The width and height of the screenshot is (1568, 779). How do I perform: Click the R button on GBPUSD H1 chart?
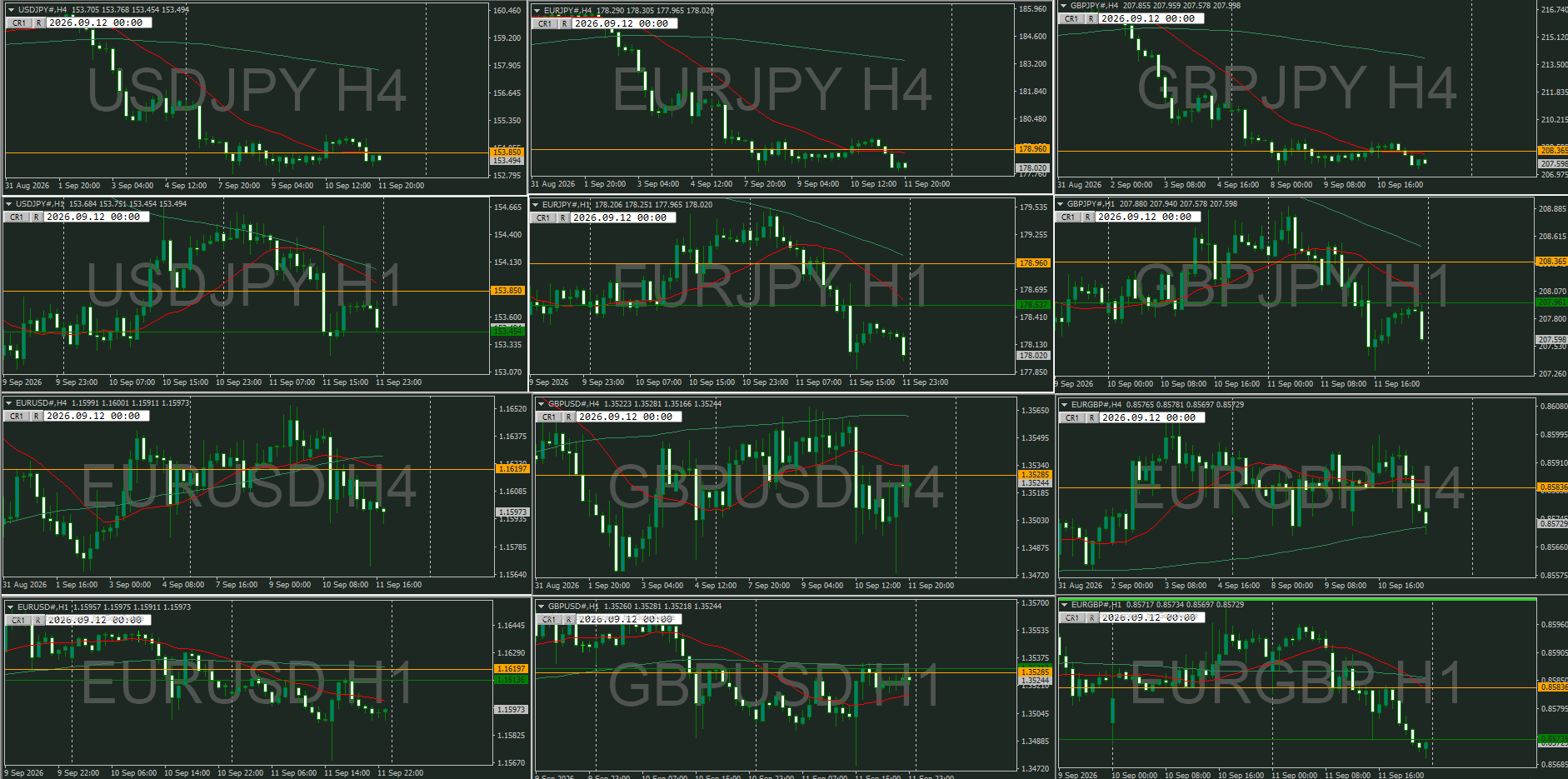point(569,620)
